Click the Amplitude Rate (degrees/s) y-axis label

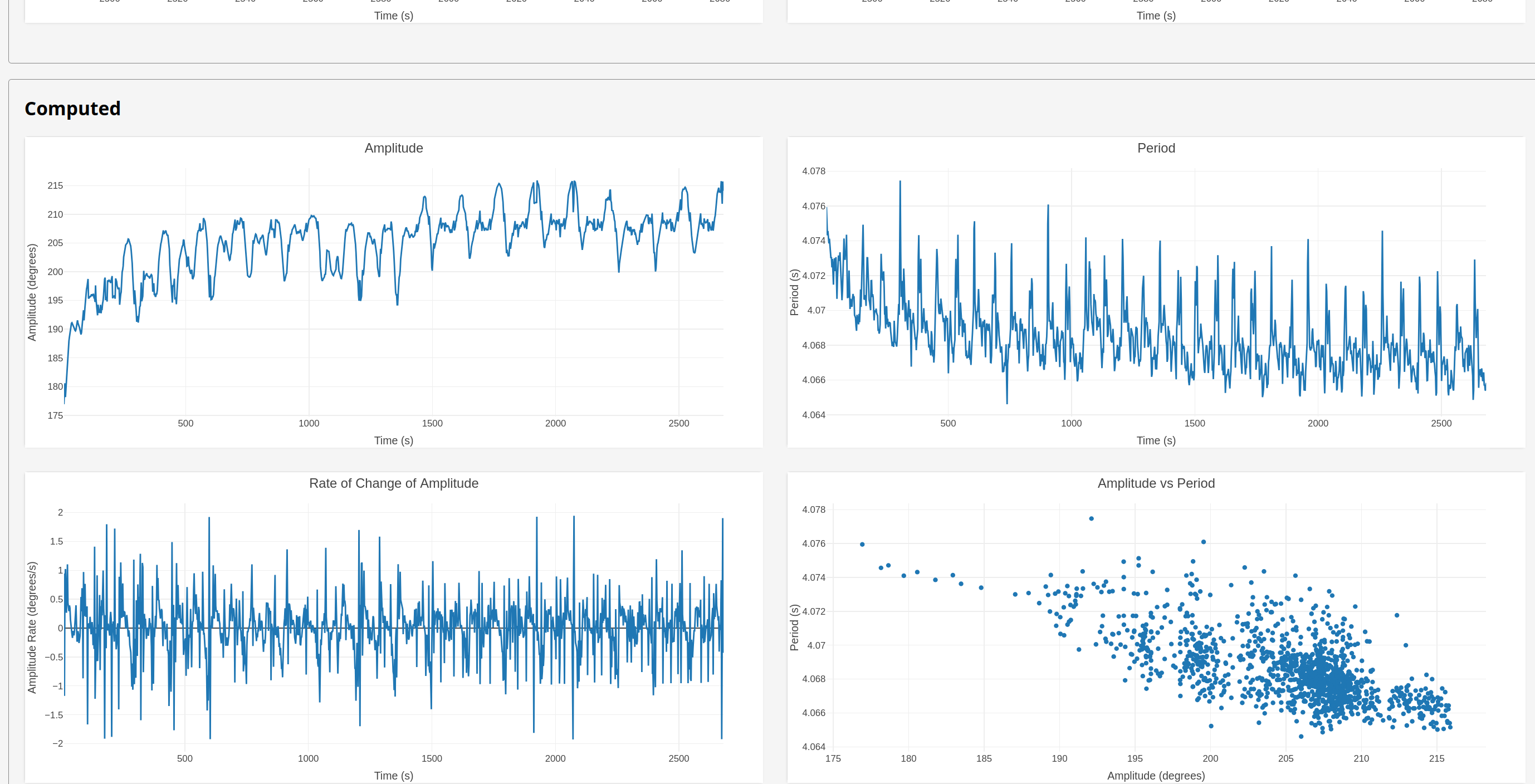click(x=32, y=627)
